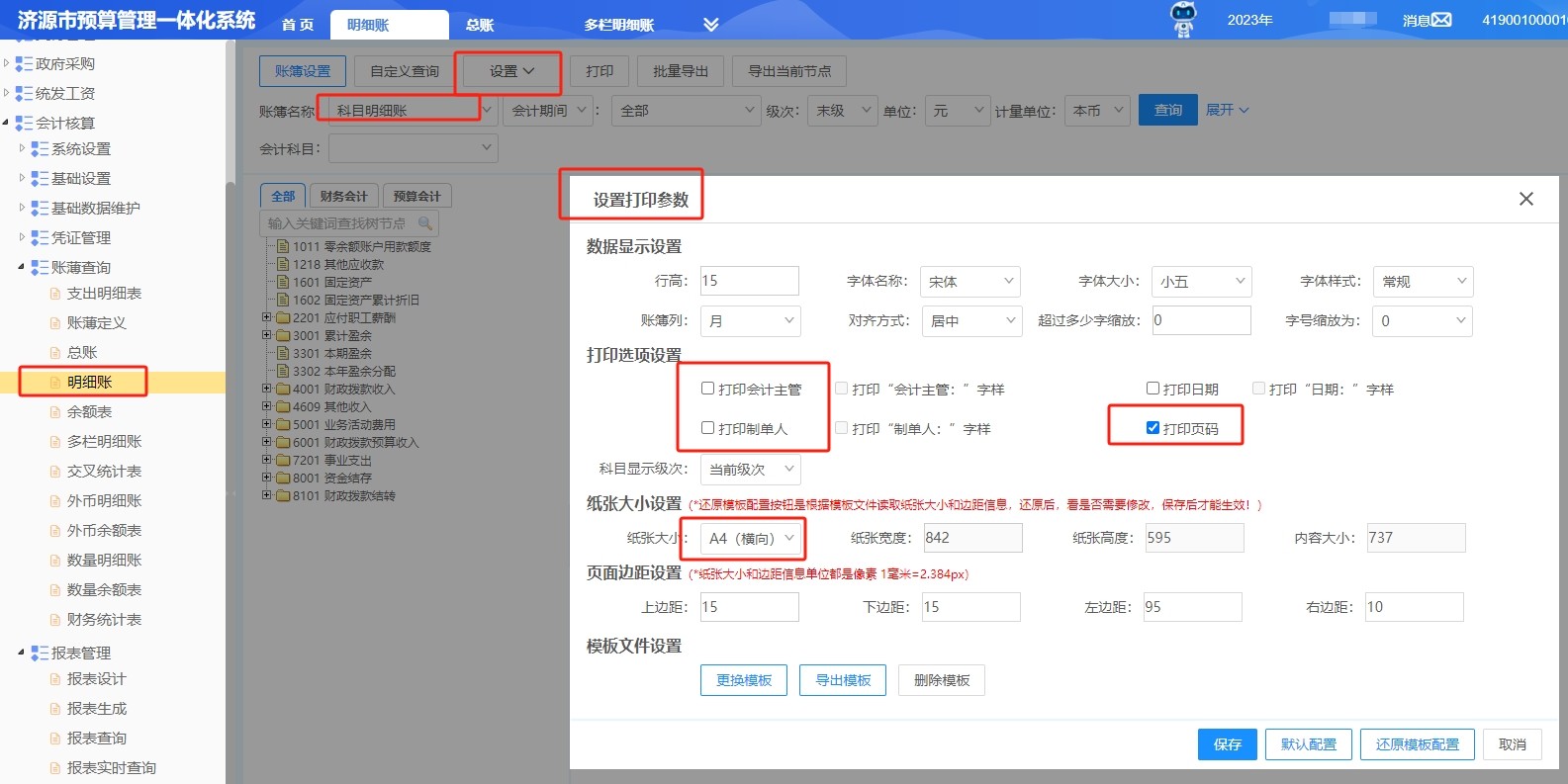The width and height of the screenshot is (1568, 784).
Task: Expand the 3001 累计盈余 tree node
Action: coord(266,336)
